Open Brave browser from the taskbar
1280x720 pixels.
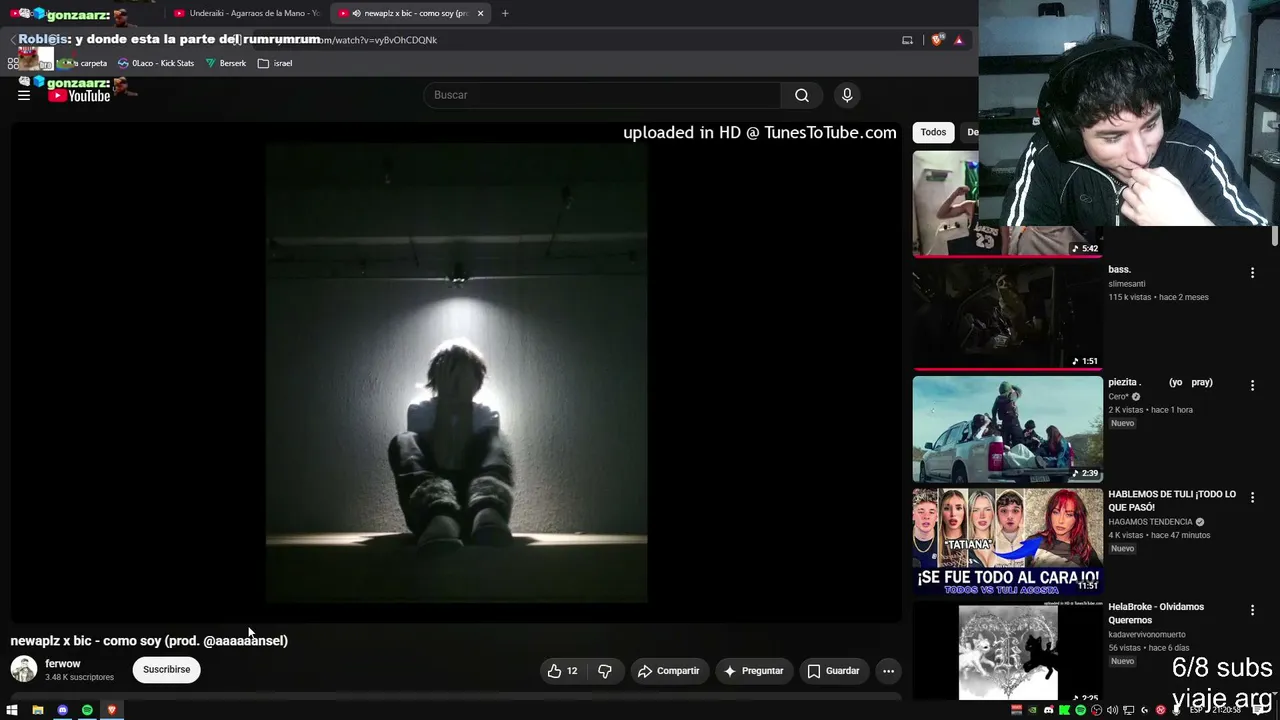(112, 710)
